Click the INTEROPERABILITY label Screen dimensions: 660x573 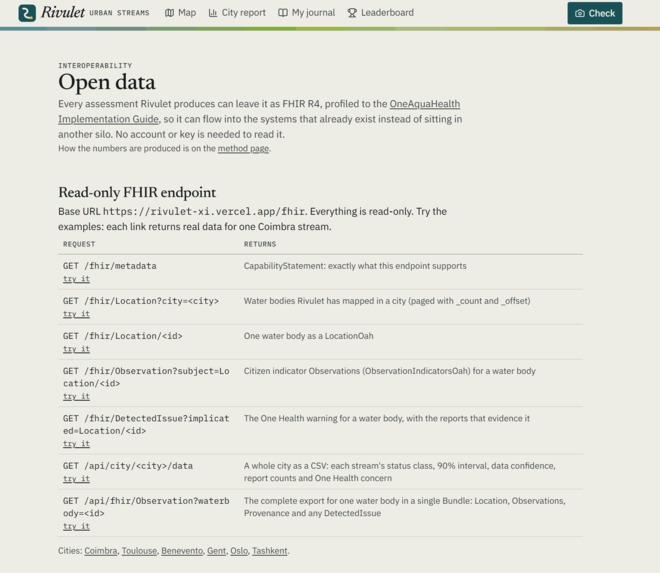point(95,66)
